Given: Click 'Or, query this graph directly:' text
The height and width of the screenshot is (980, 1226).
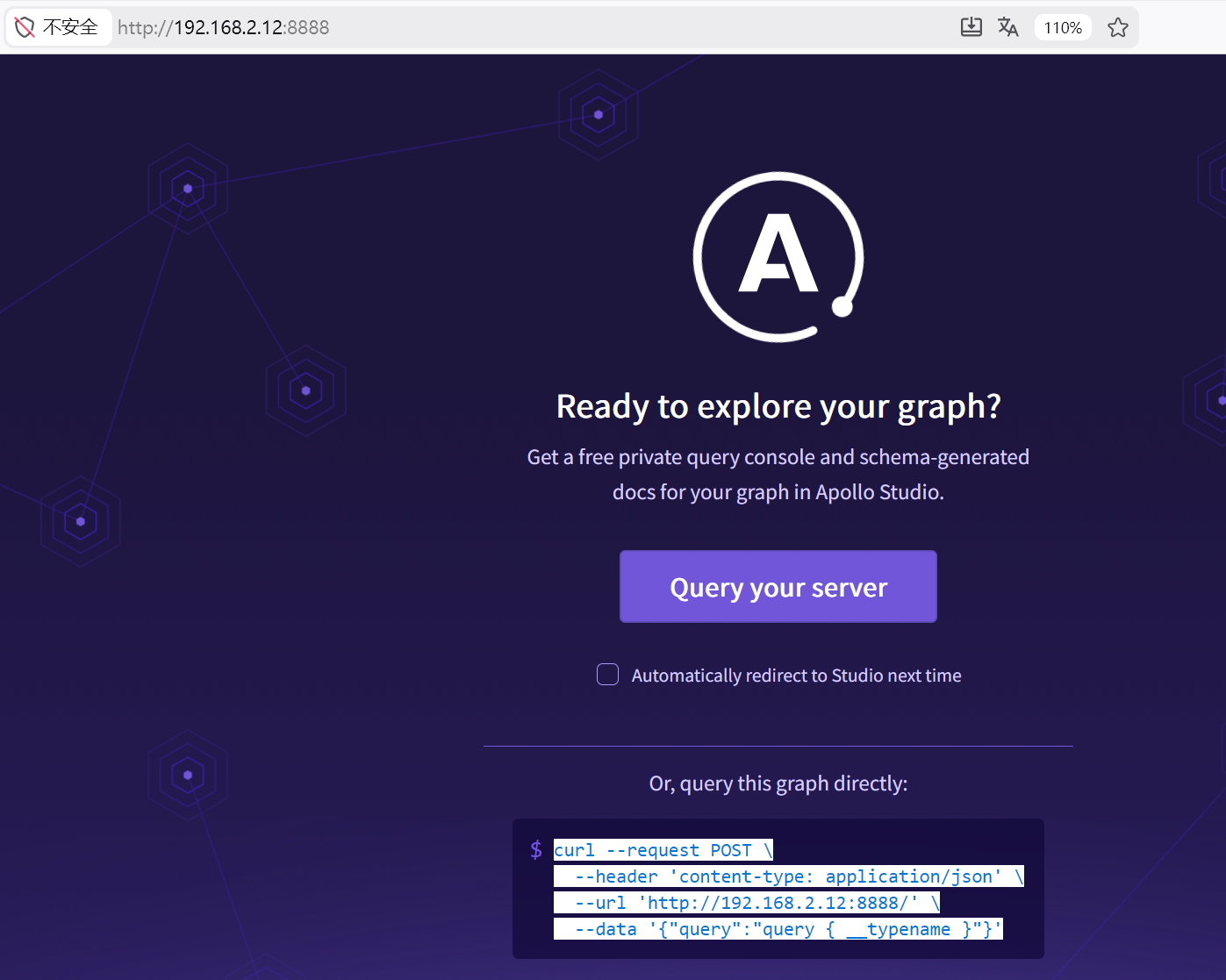Looking at the screenshot, I should [x=778, y=783].
